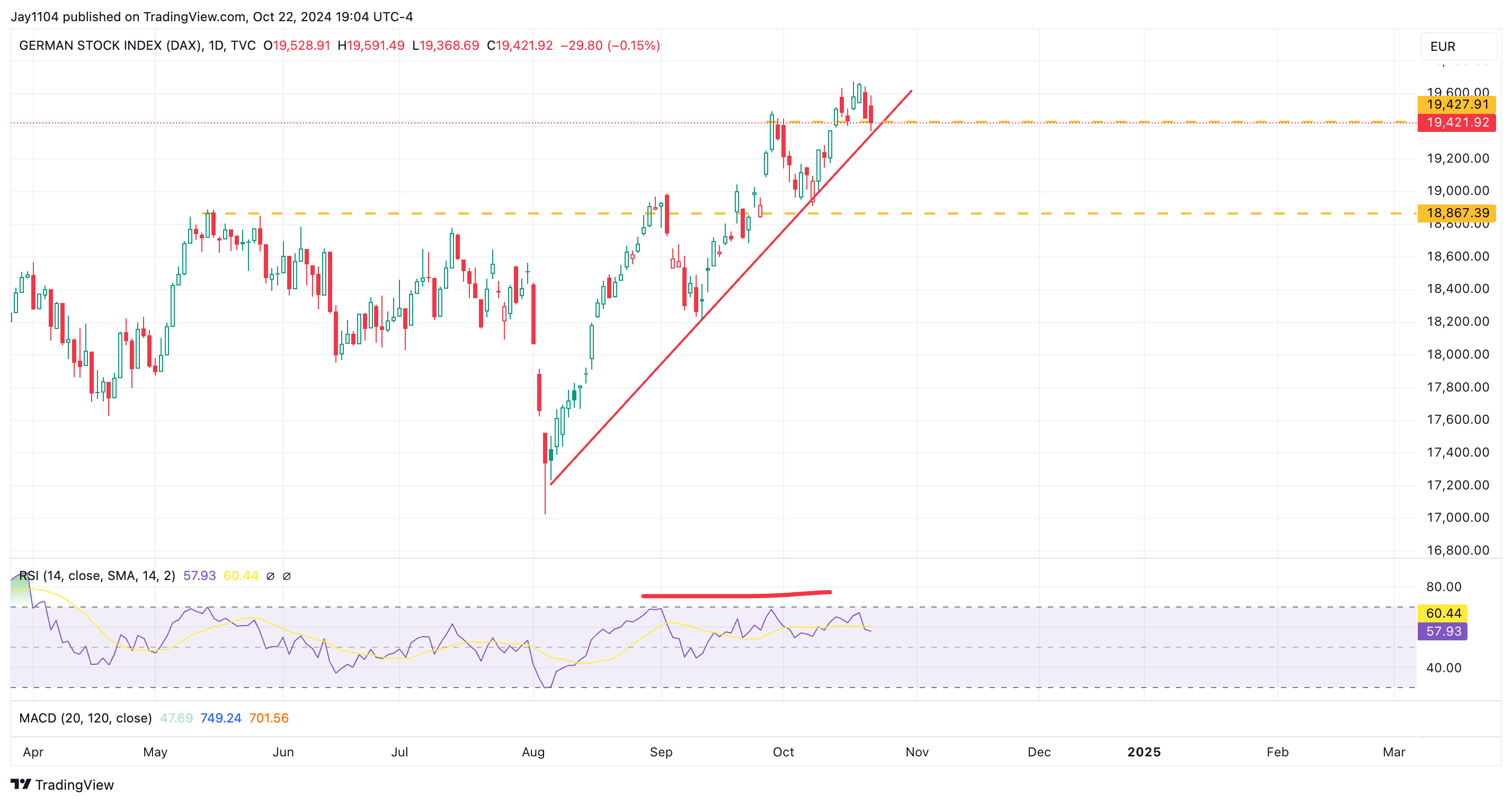Screen dimensions: 1512x803
Task: Click the MACD (20, 120, close) label
Action: click(86, 718)
